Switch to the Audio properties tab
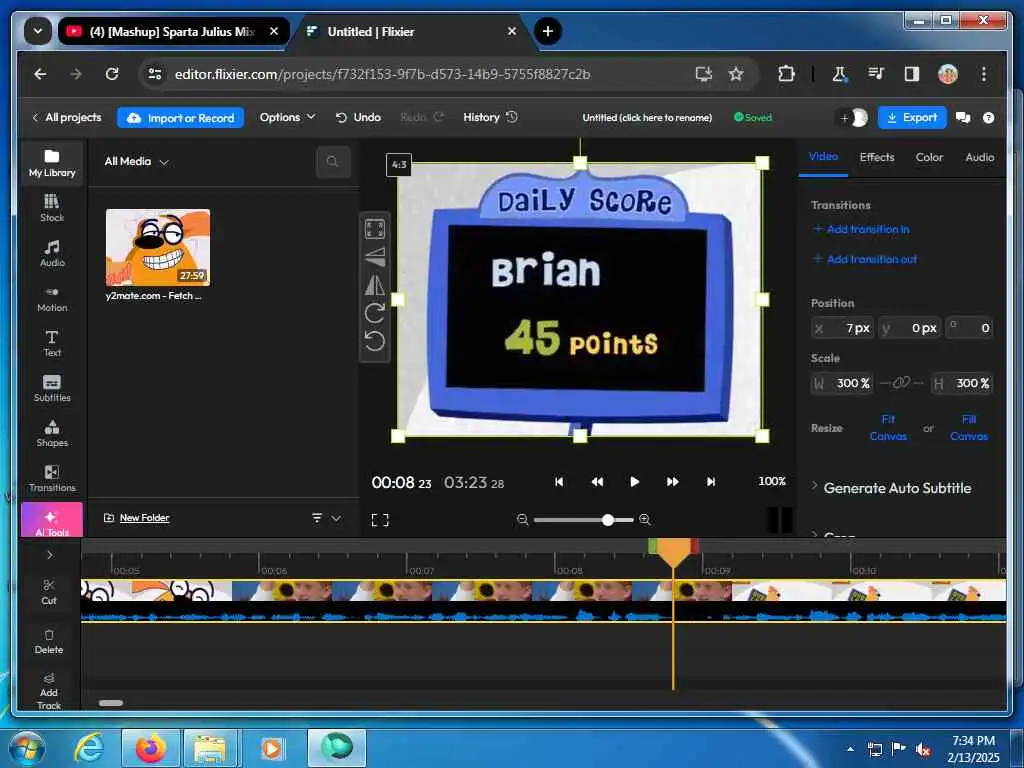This screenshot has width=1024, height=768. tap(980, 157)
